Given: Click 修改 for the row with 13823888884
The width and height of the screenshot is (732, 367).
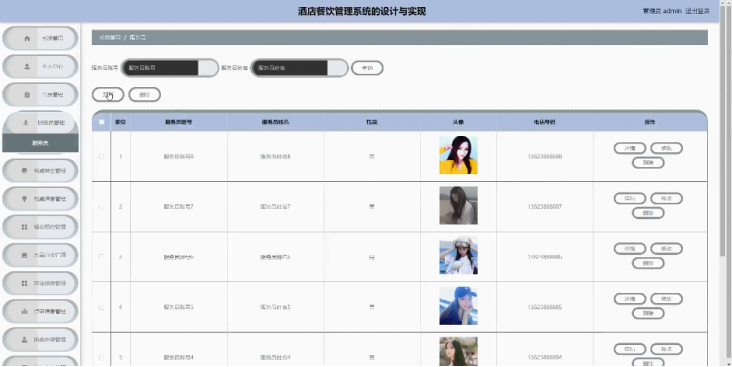Looking at the screenshot, I should [667, 349].
